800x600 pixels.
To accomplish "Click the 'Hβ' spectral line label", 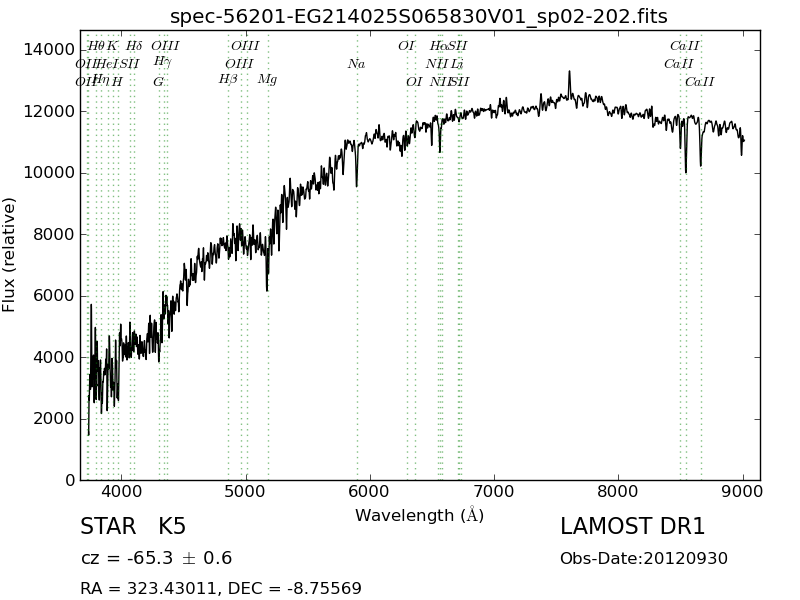I will coord(228,80).
